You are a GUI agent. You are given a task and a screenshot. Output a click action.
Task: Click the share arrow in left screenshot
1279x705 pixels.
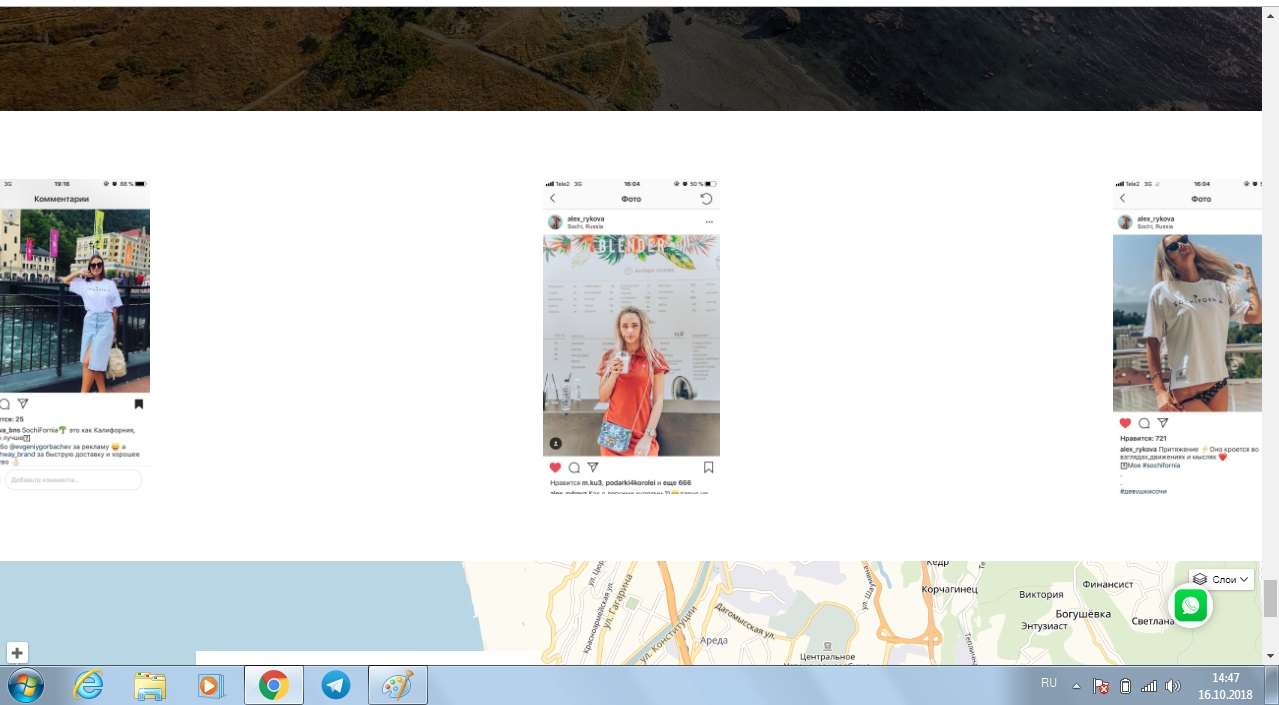[x=23, y=404]
